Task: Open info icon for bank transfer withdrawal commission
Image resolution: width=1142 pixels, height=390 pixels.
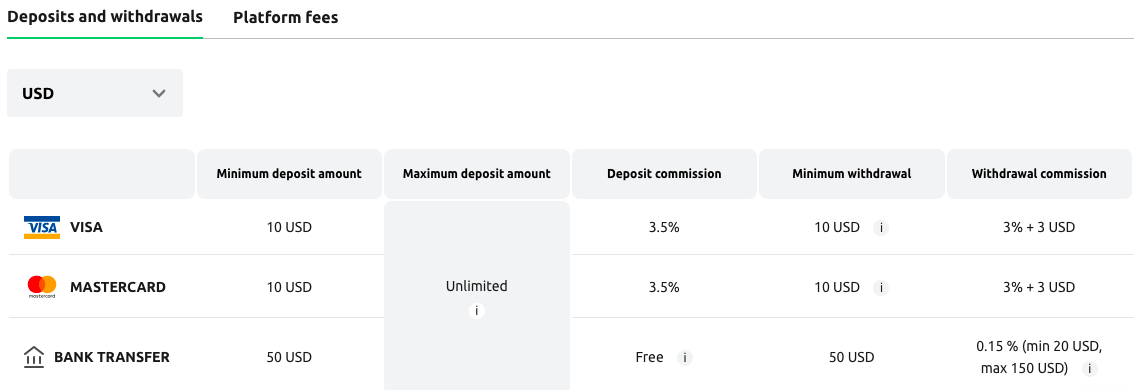Action: pyautogui.click(x=1090, y=369)
